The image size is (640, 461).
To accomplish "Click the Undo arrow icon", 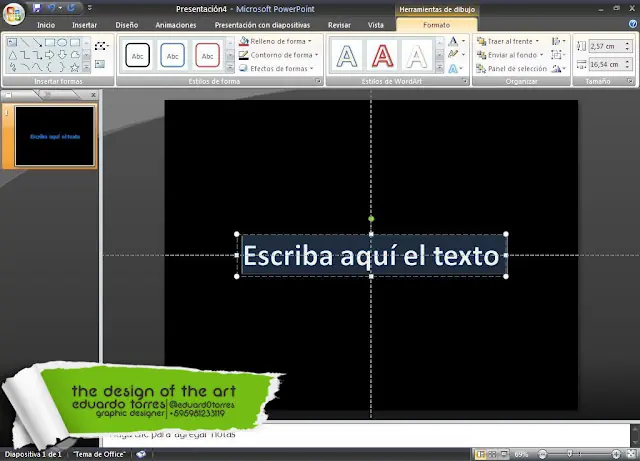I will click(x=53, y=8).
